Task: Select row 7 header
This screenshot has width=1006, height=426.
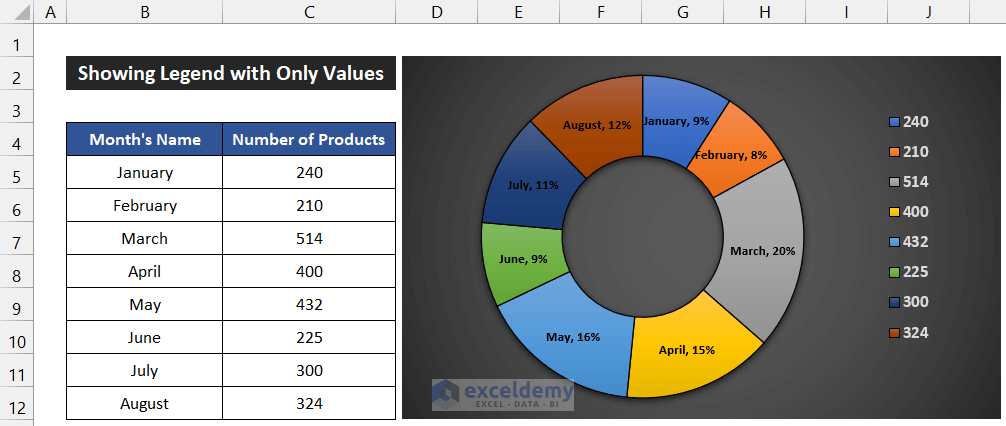Action: pos(17,240)
